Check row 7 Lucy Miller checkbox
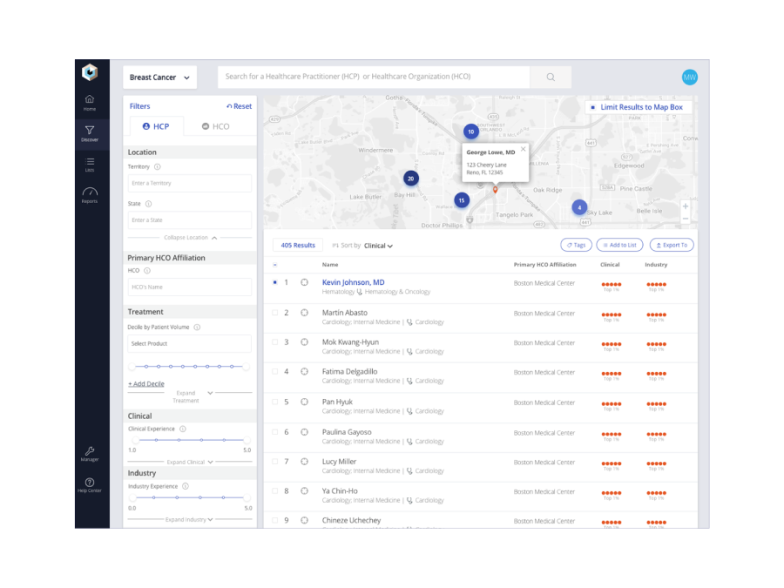784x588 pixels. (275, 461)
